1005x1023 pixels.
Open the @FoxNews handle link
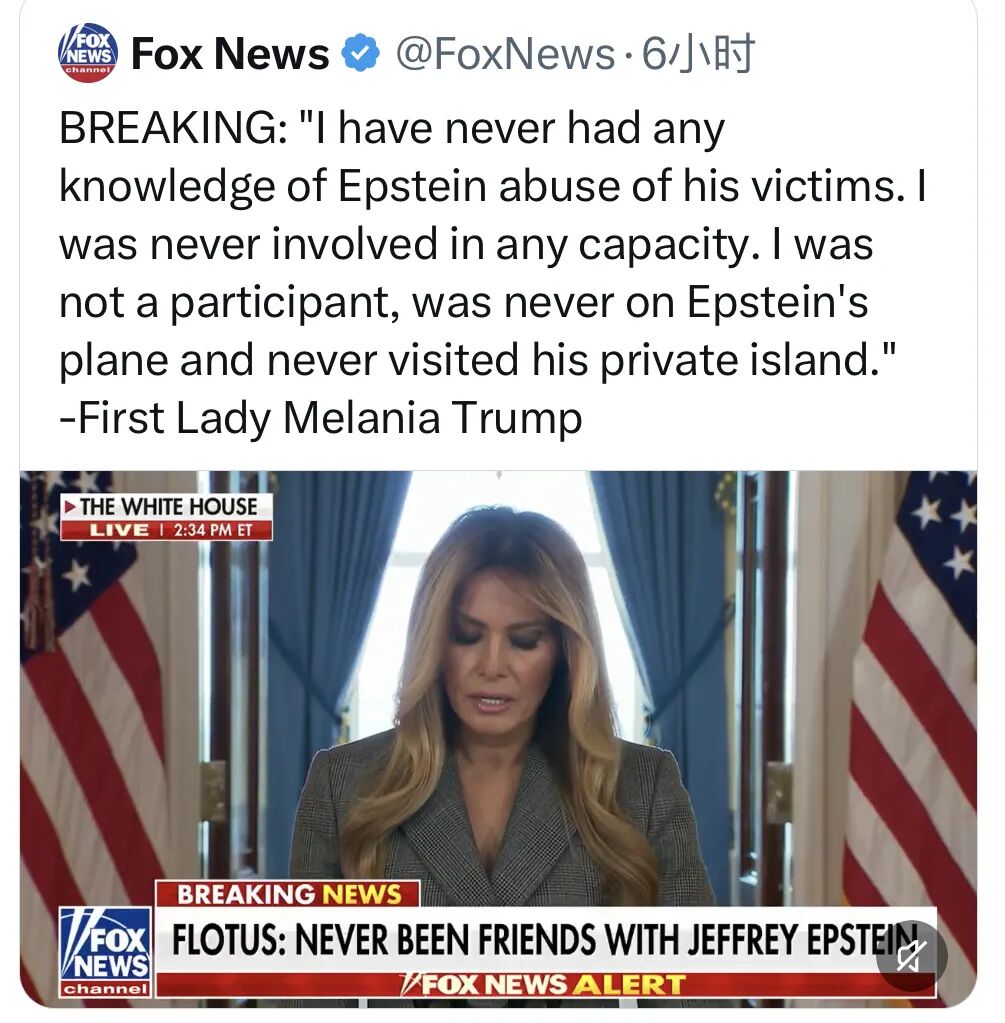click(x=504, y=53)
